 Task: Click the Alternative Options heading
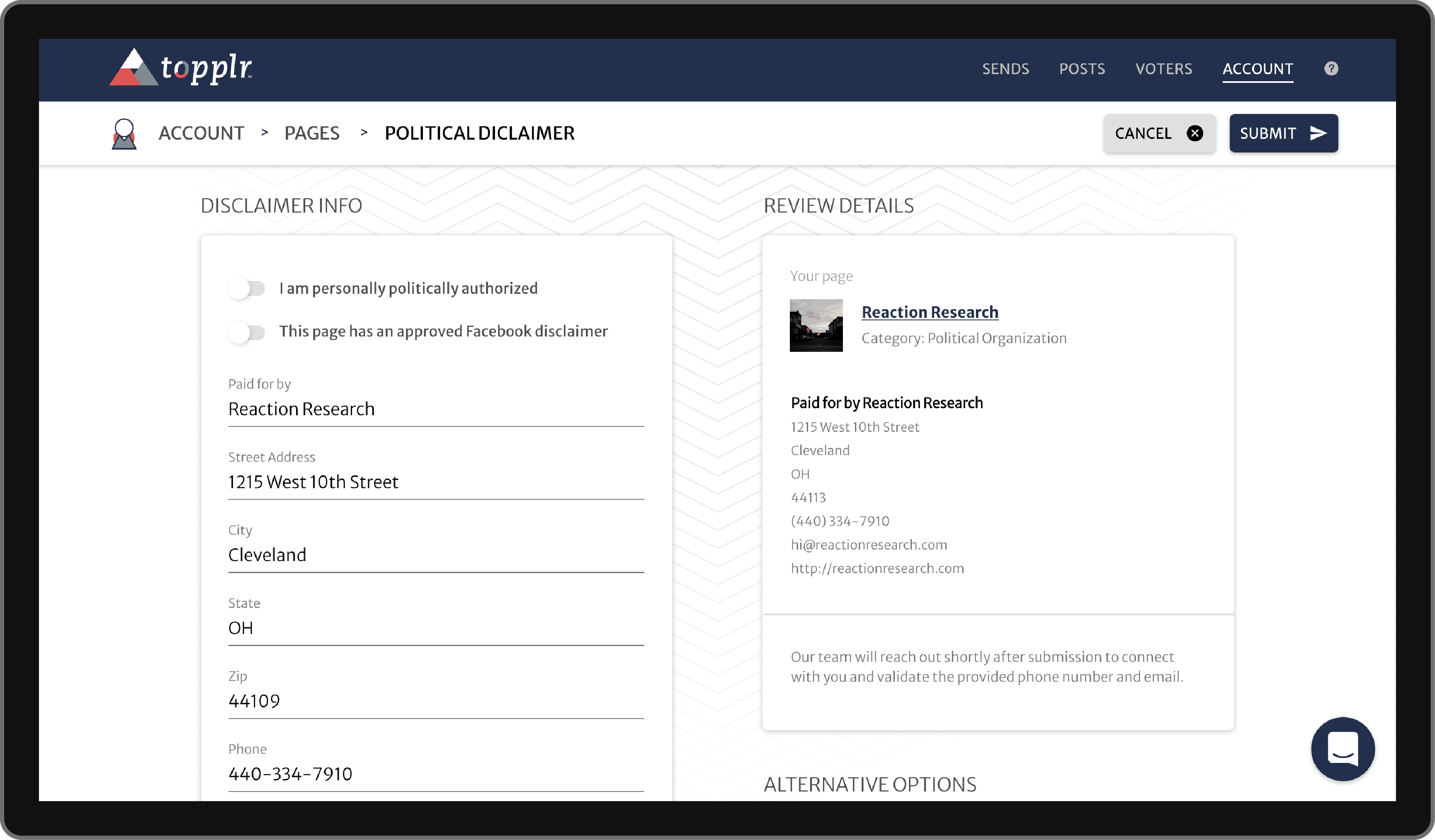click(870, 785)
